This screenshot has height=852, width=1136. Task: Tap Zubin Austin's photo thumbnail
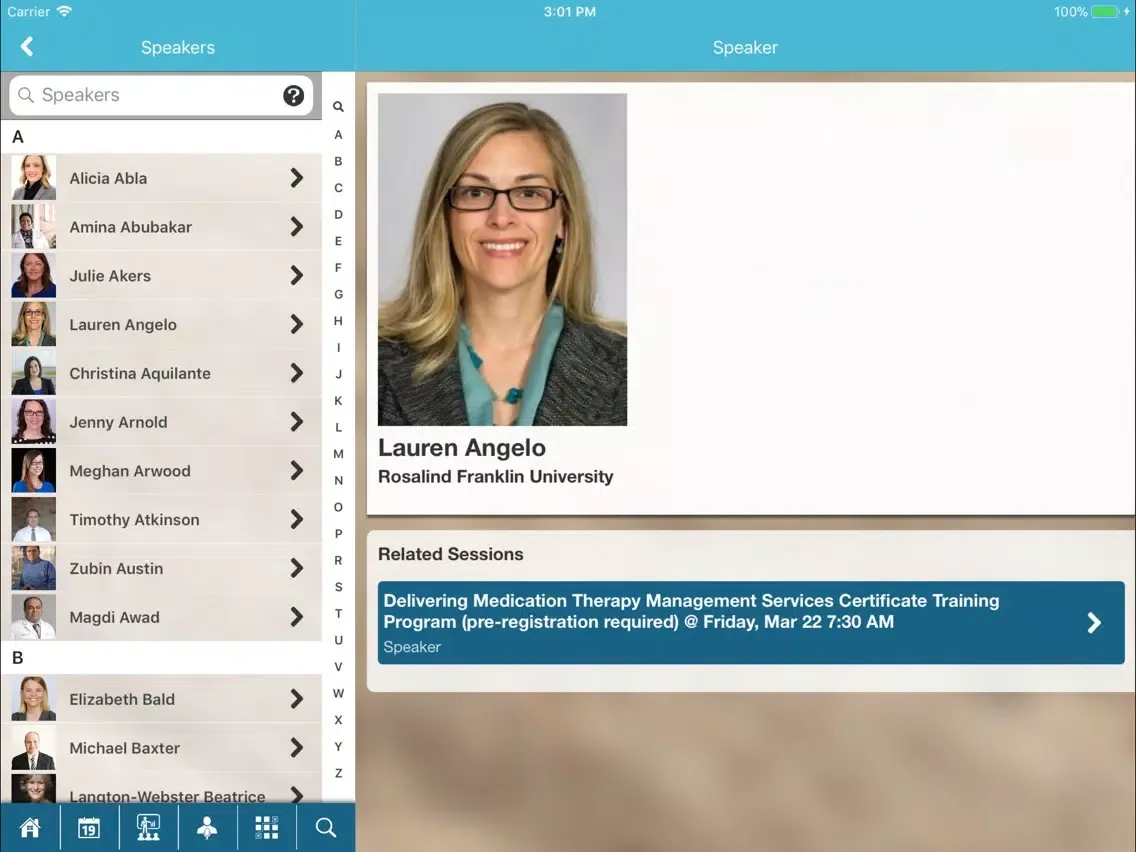33,568
